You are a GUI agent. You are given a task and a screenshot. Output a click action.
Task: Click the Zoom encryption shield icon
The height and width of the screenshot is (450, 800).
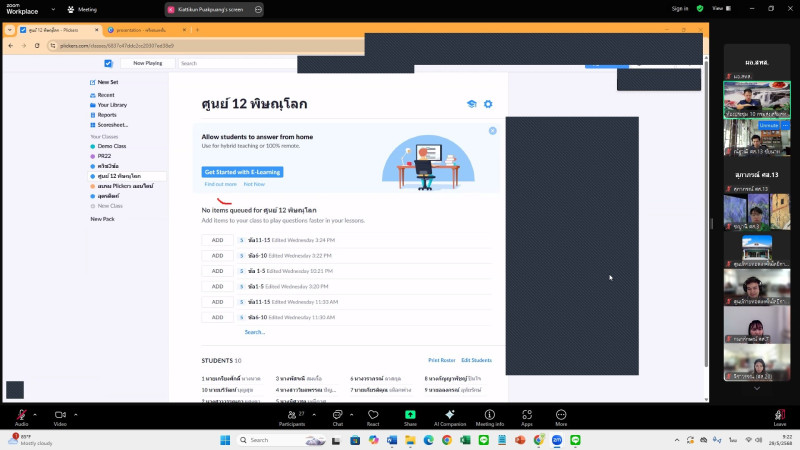coord(700,9)
